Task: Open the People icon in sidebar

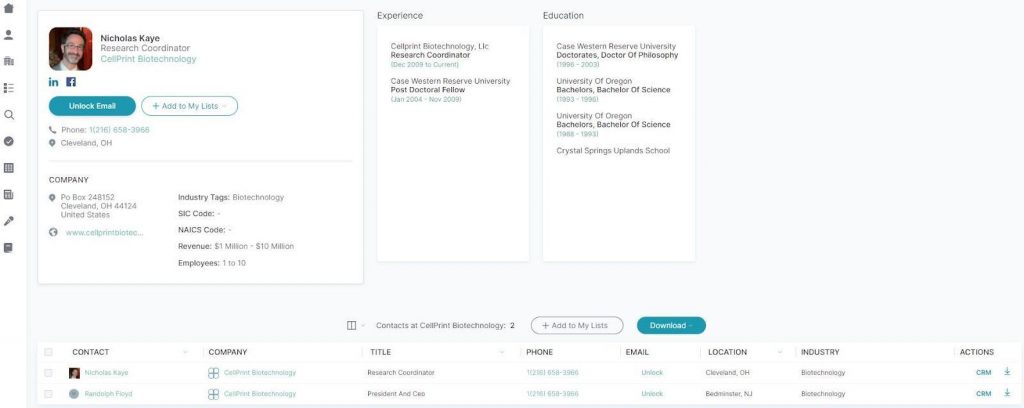Action: coord(8,35)
